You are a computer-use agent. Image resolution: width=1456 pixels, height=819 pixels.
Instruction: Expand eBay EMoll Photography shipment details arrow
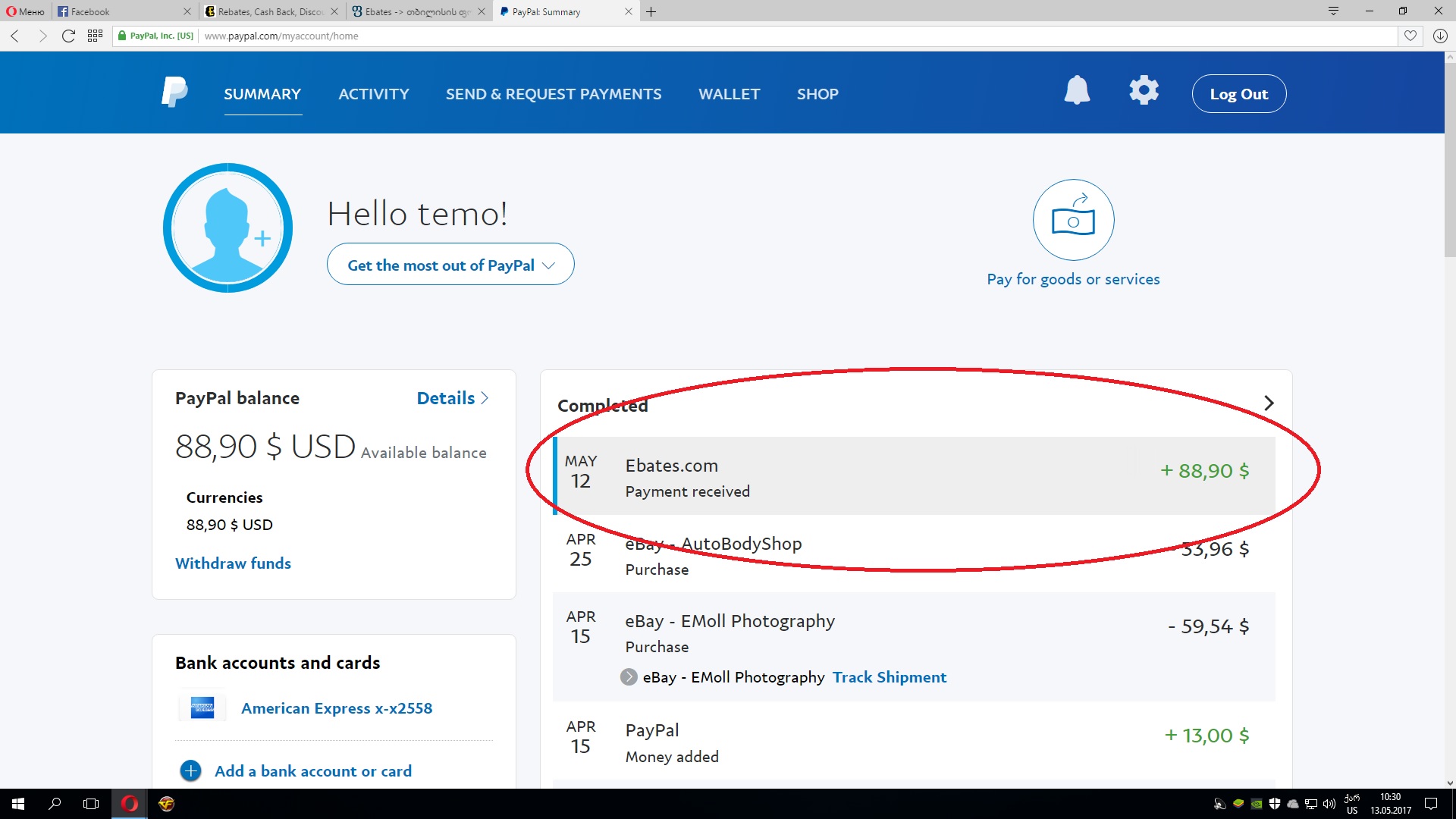tap(629, 677)
